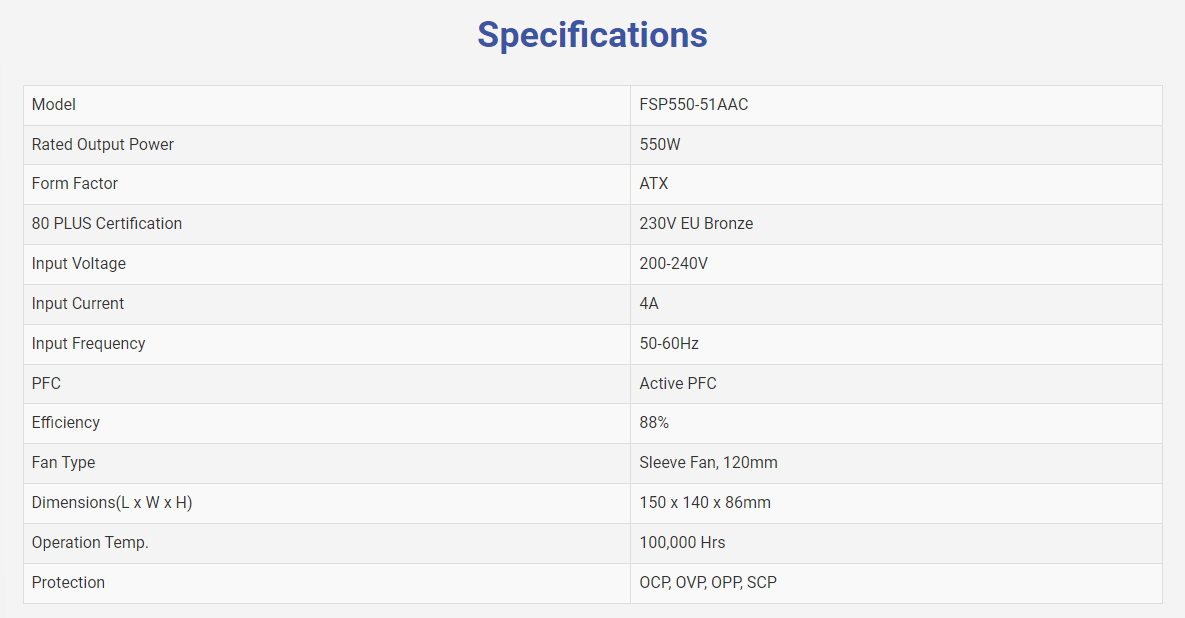
Task: Click the OCP, OVP, OPP, SCP protection value
Action: pos(708,583)
